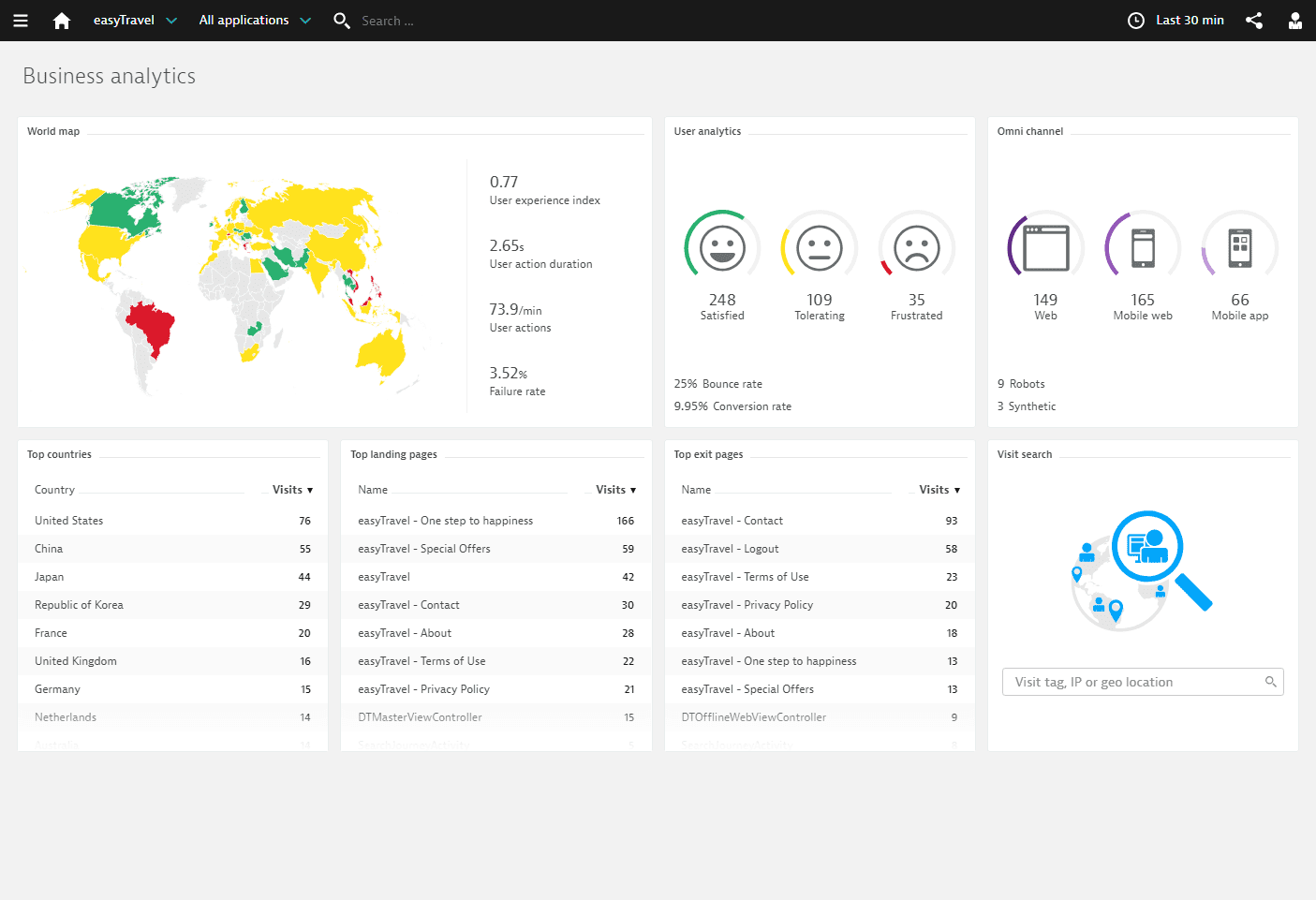This screenshot has width=1316, height=900.
Task: Click the 3 Synthetic entry
Action: pyautogui.click(x=1027, y=406)
